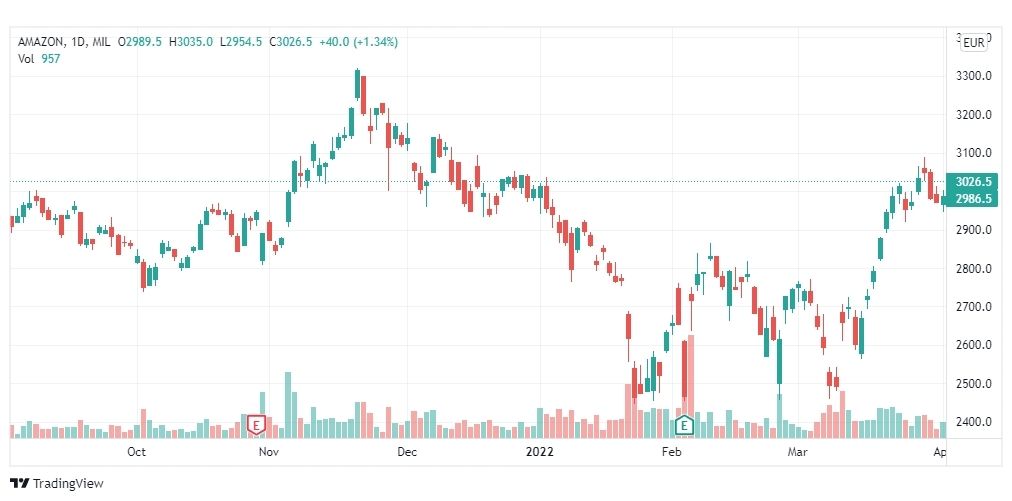Click the green earnings E marker

click(x=683, y=425)
